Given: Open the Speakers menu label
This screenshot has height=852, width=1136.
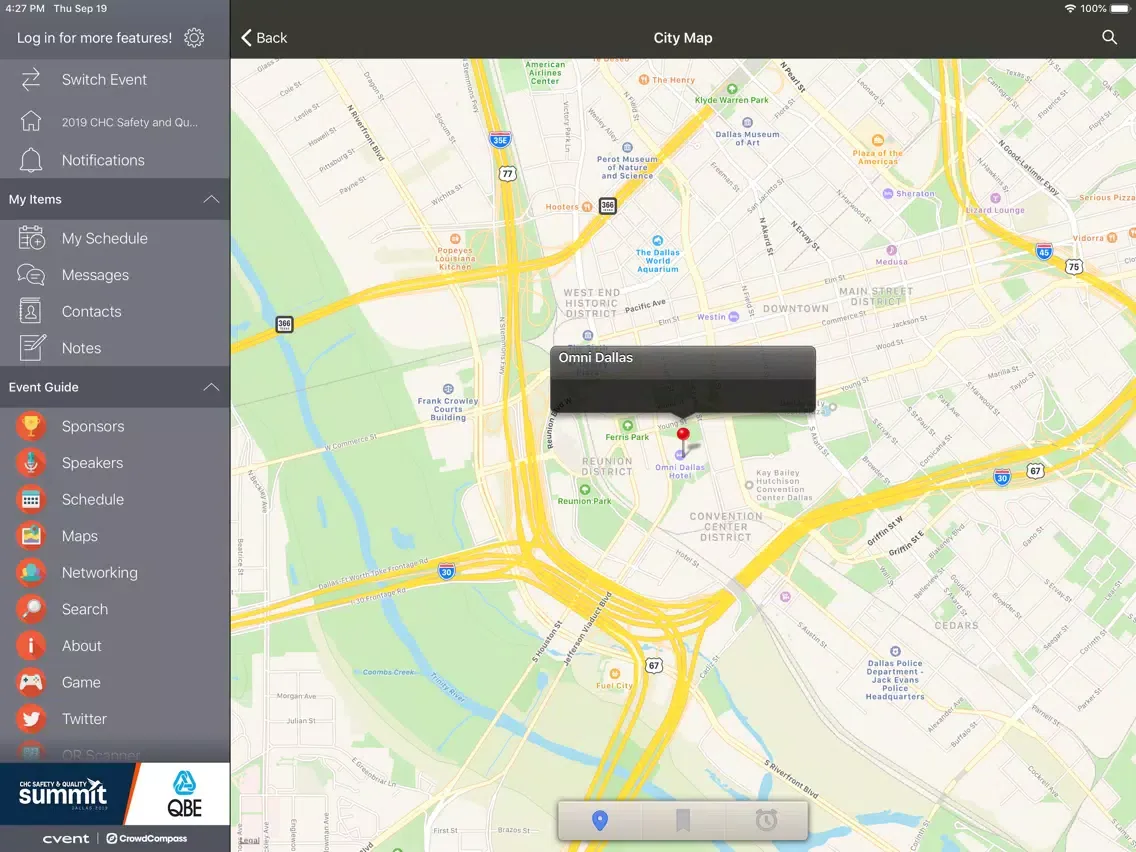Looking at the screenshot, I should (x=92, y=463).
